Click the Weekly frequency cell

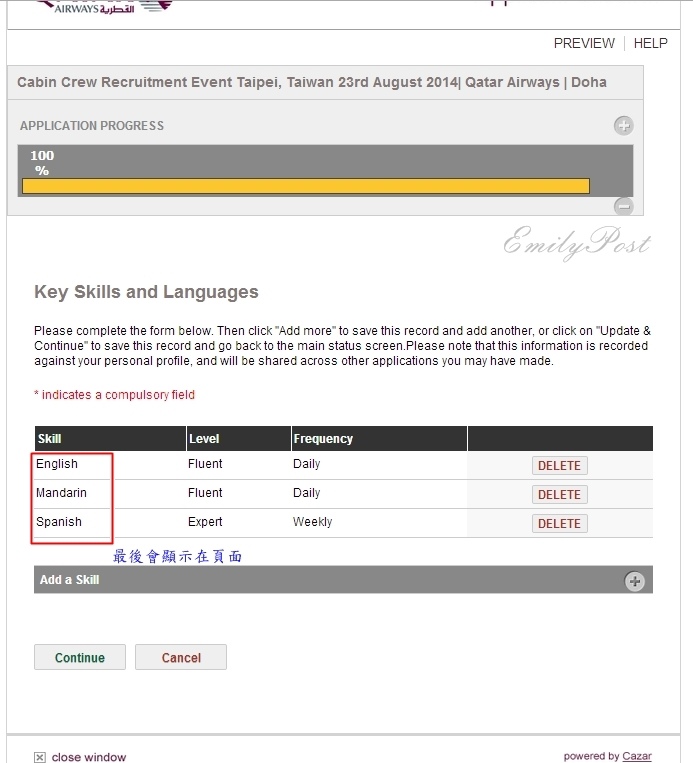[312, 522]
